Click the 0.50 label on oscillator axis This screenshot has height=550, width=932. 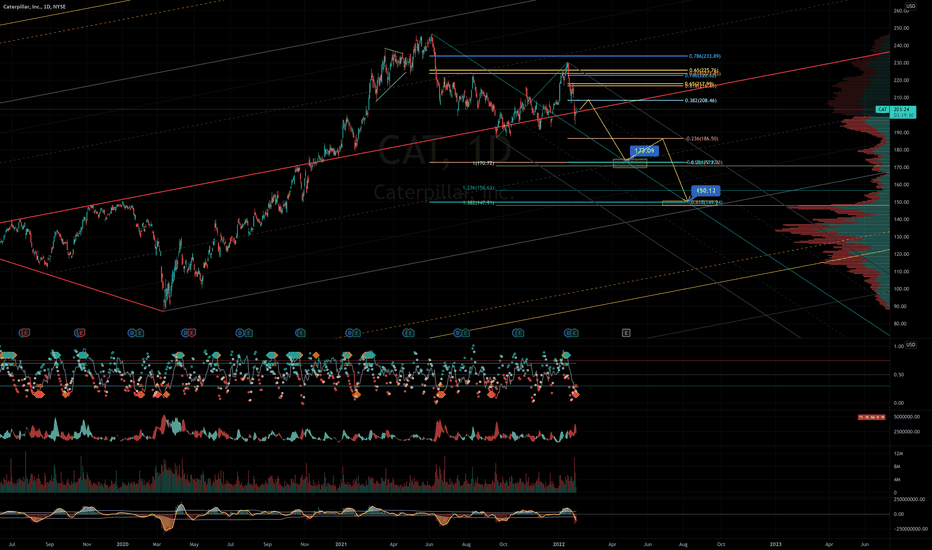pyautogui.click(x=899, y=375)
